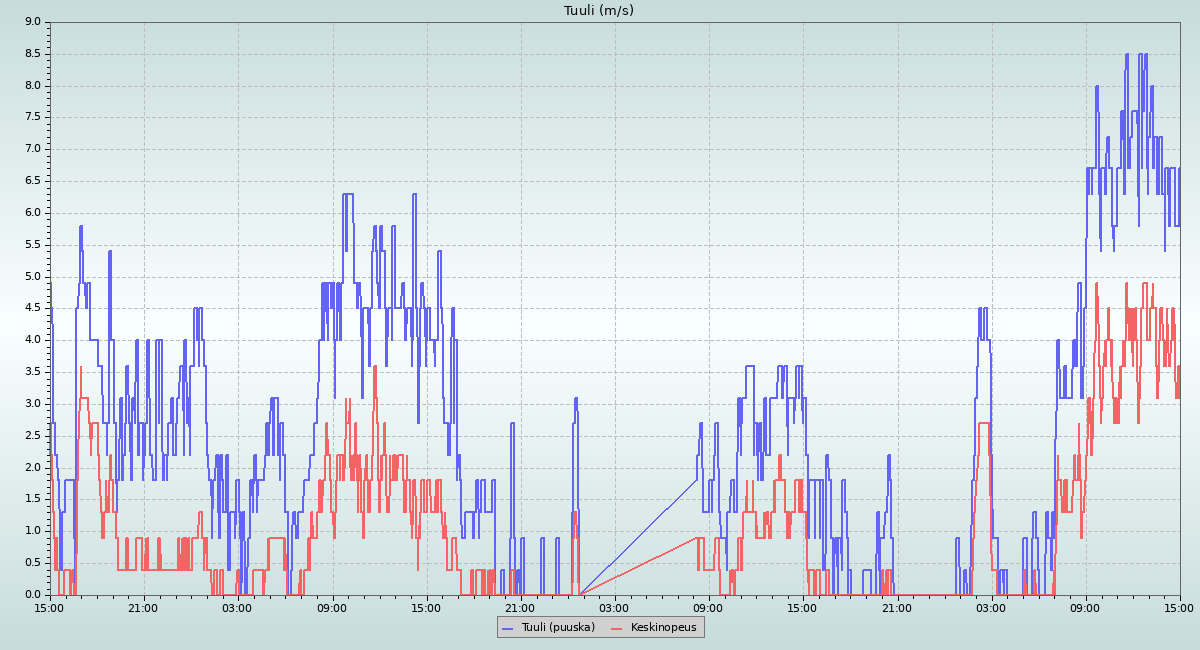Select the 0.0 y-axis origin label
This screenshot has height=650, width=1200.
point(32,595)
